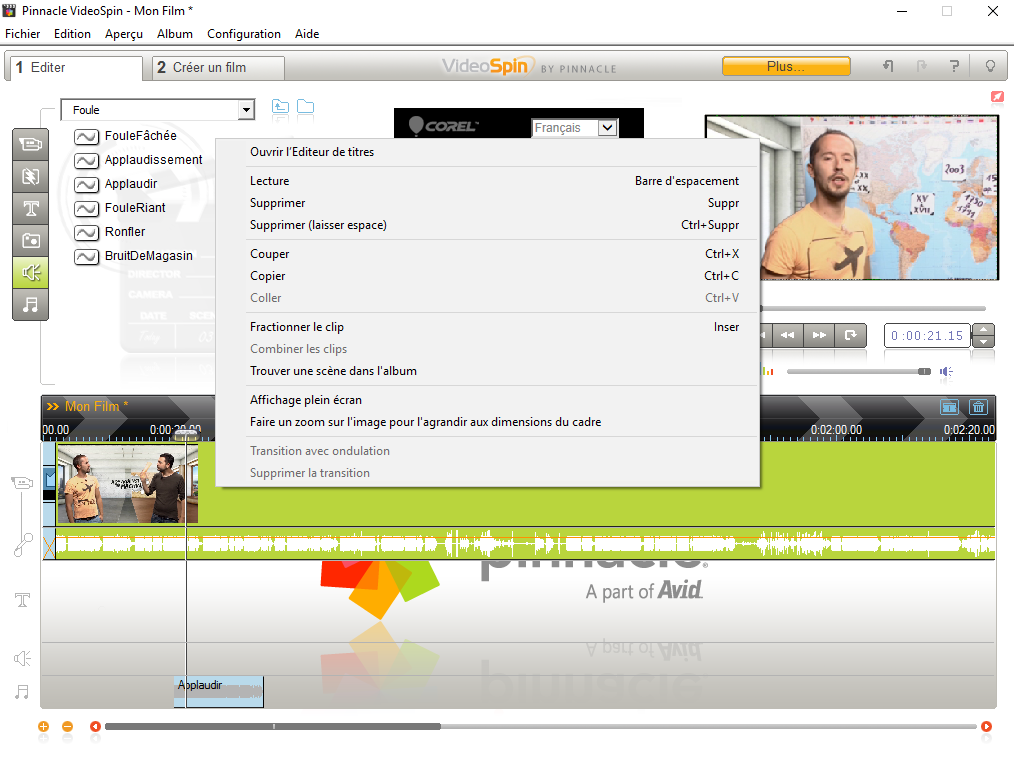Open the transitions album tab icon
1014x761 pixels.
tap(30, 176)
